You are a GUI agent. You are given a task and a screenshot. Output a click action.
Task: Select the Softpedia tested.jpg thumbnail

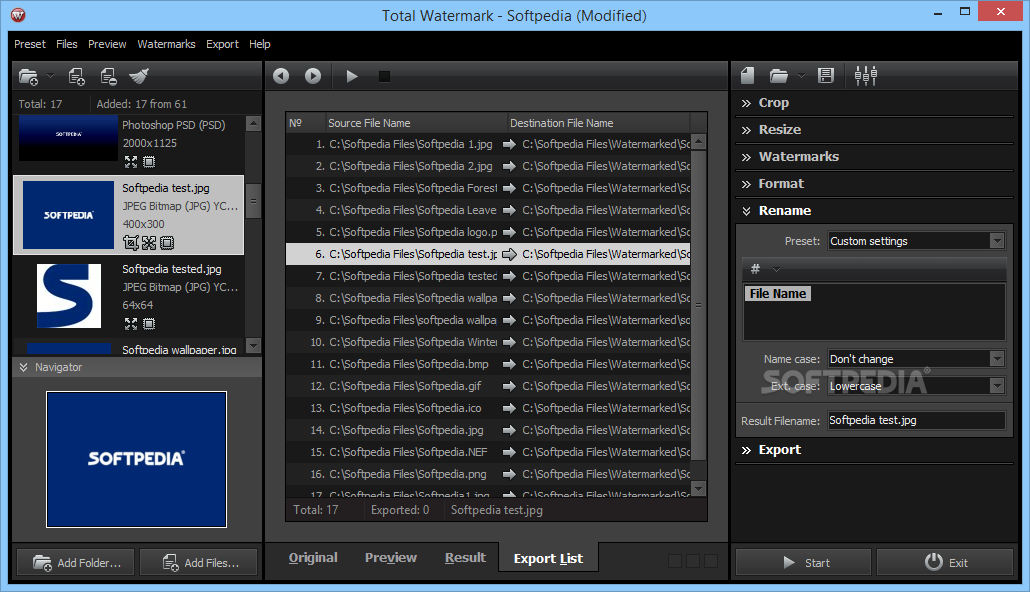69,296
